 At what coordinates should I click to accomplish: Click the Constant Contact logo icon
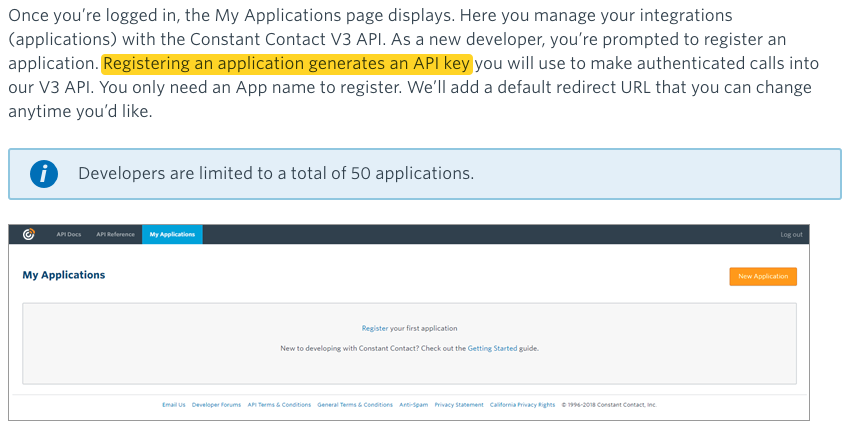pos(29,234)
